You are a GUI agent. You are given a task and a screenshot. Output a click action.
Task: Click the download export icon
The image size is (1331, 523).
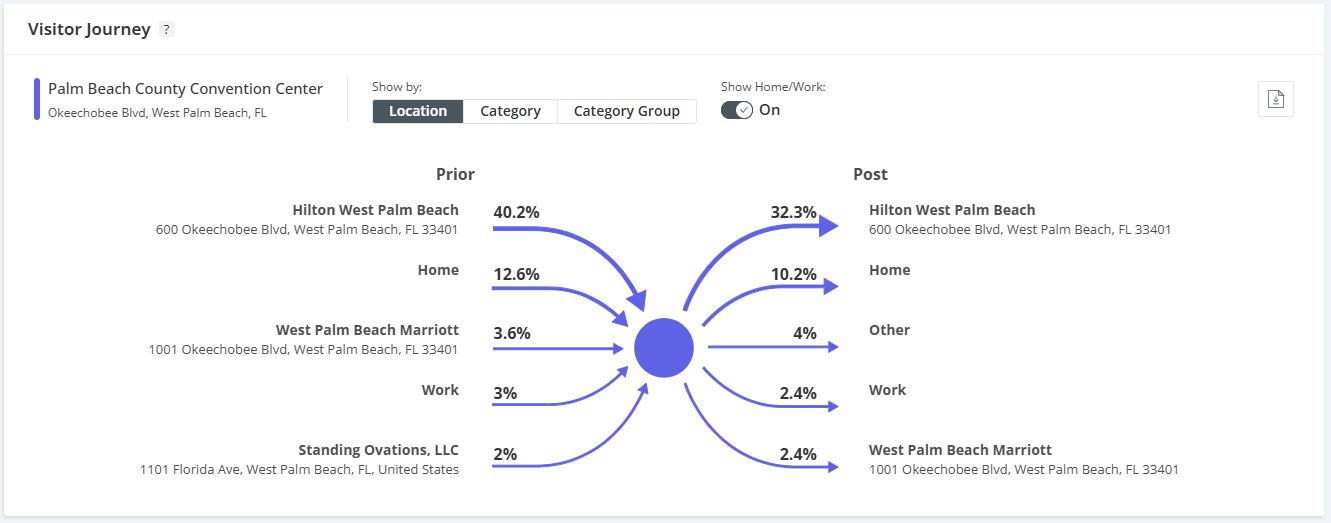(x=1275, y=99)
